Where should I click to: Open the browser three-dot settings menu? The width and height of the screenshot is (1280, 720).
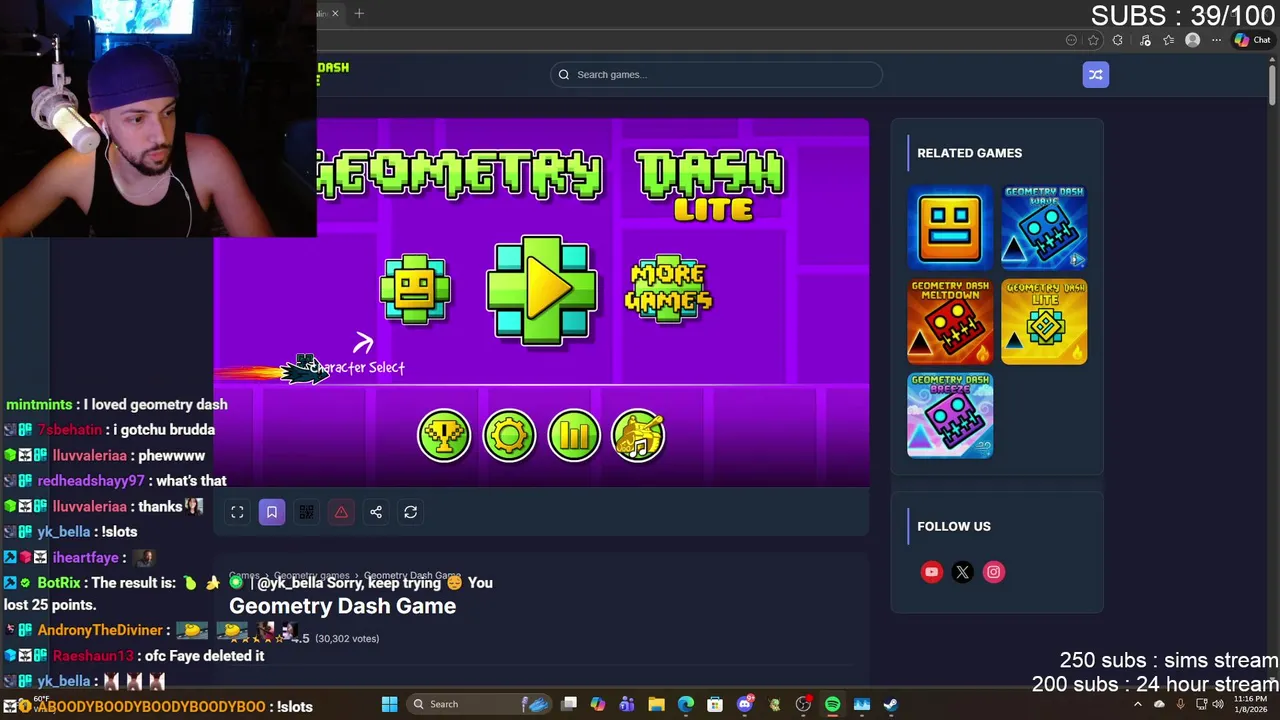[1216, 40]
